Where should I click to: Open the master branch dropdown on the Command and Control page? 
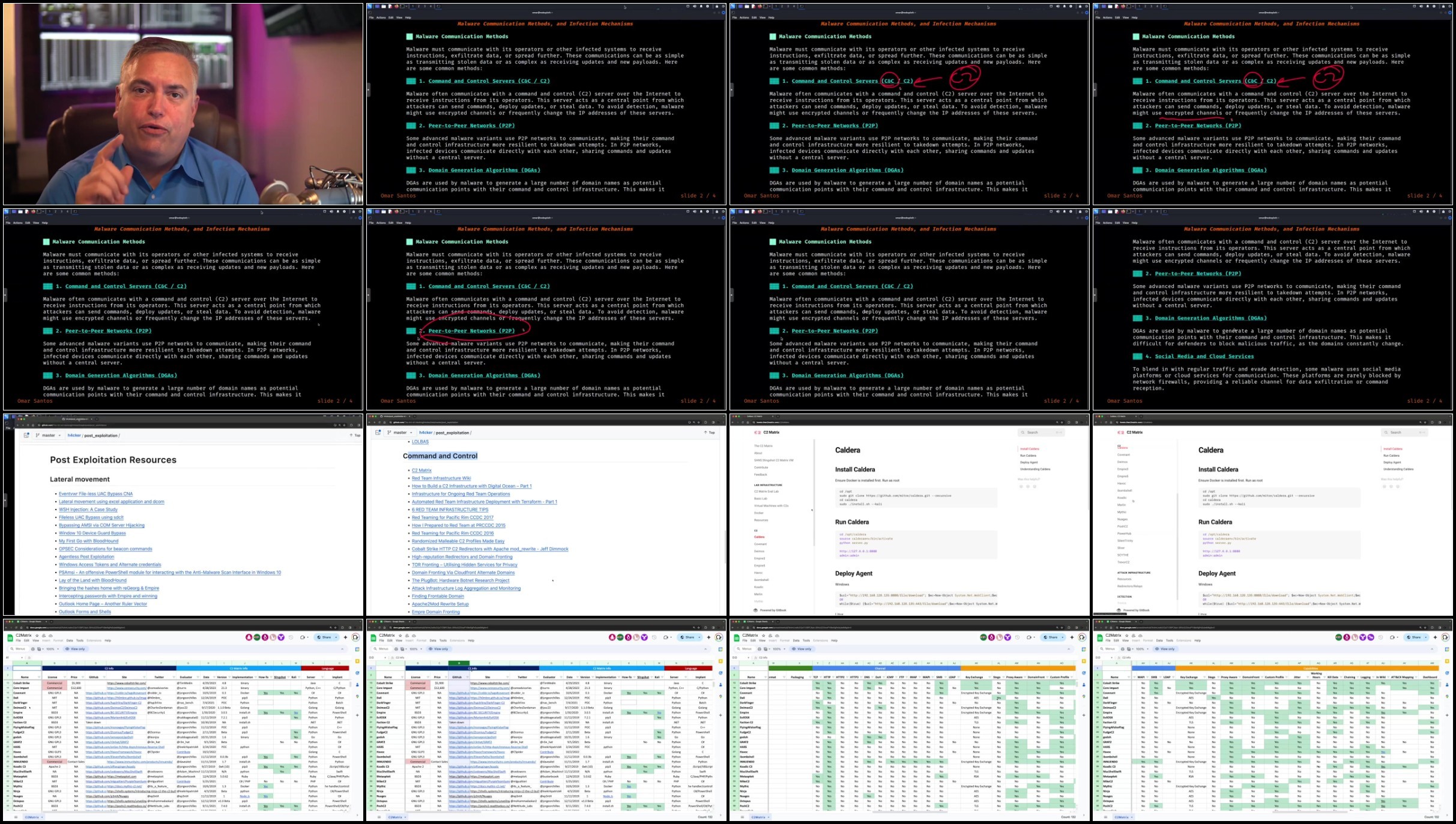(400, 432)
